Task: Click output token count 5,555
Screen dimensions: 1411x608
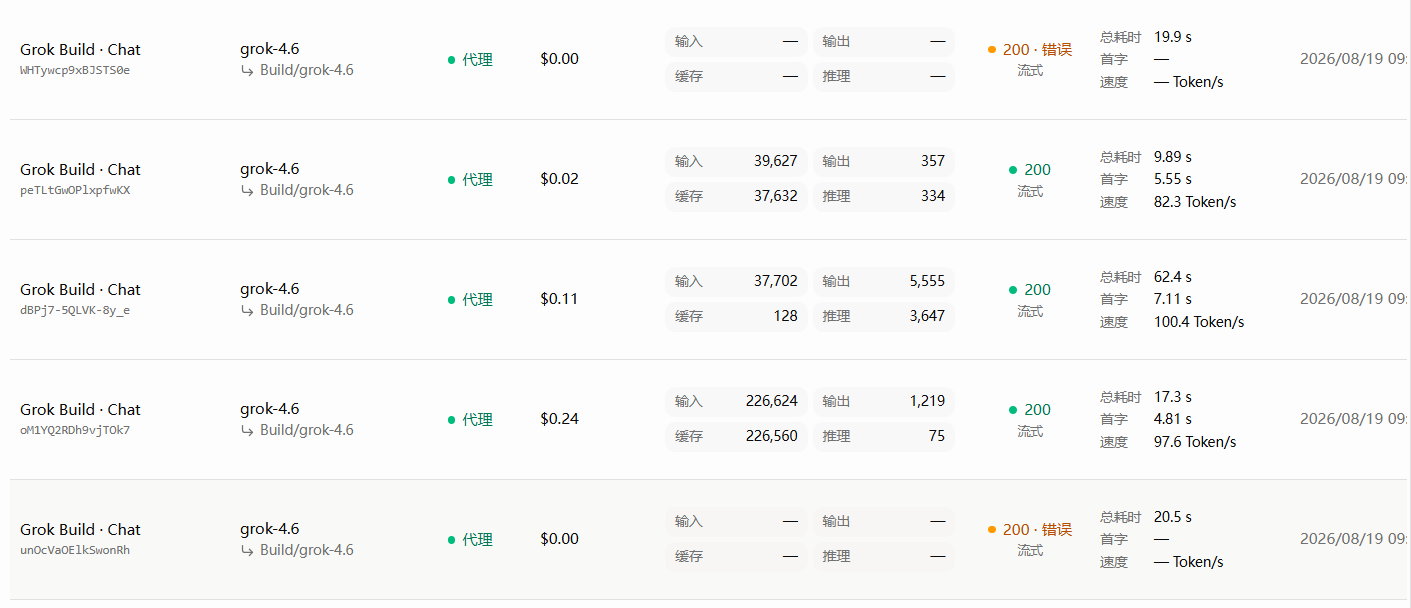Action: tap(927, 281)
